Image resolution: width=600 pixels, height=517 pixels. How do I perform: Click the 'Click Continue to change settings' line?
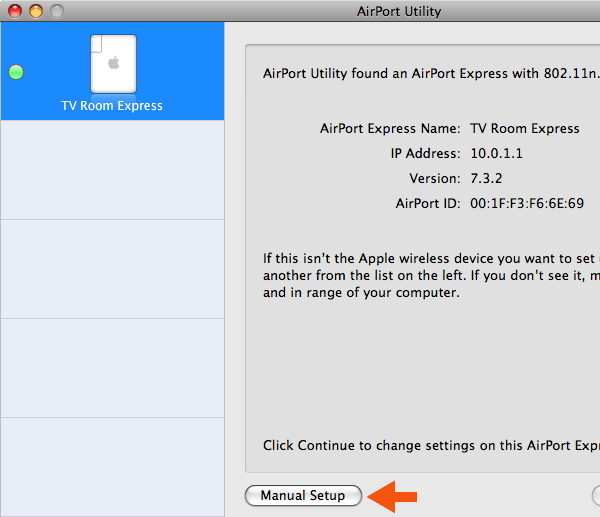point(431,445)
